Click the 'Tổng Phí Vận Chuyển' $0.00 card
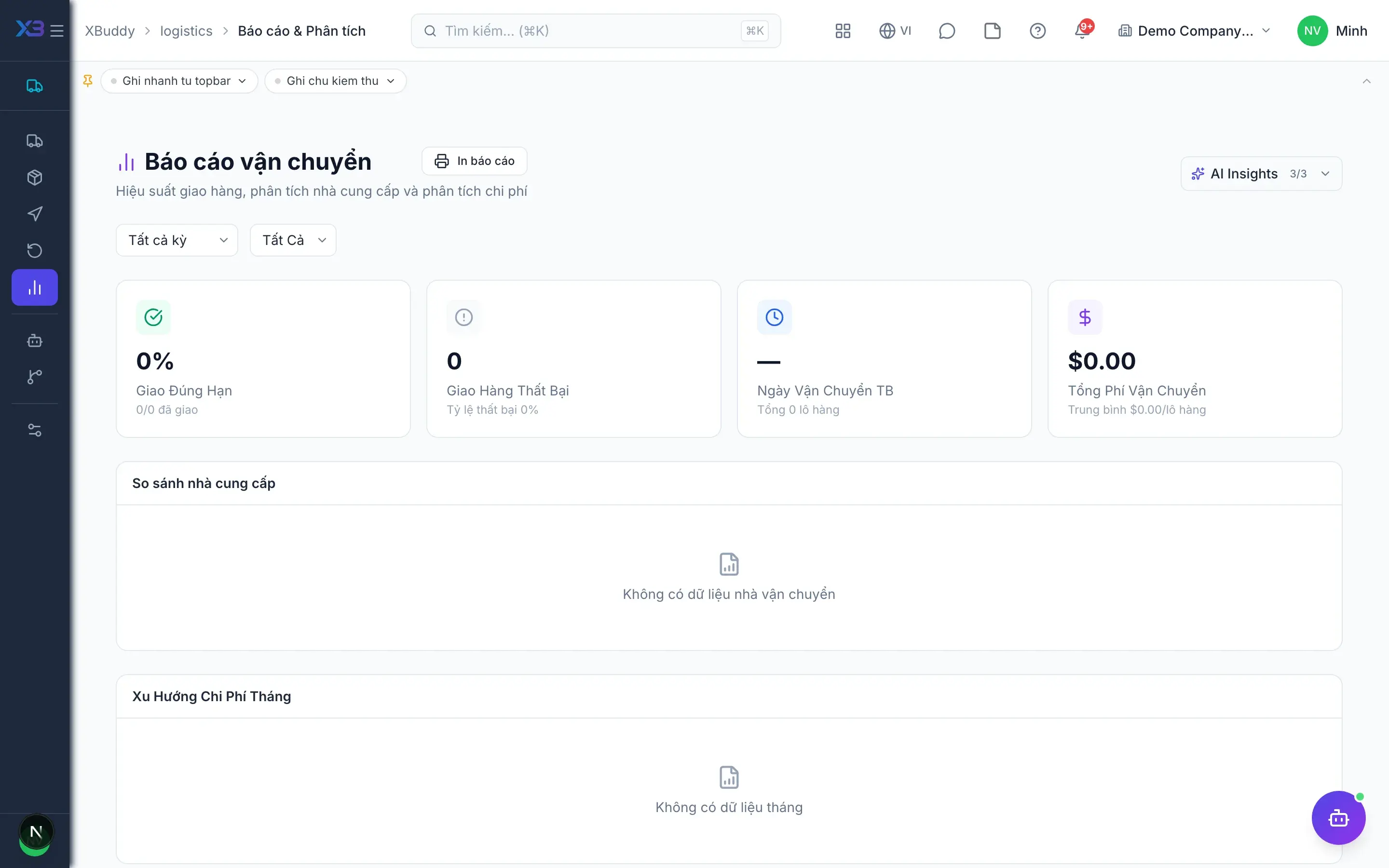Screen dimensions: 1389x868 tap(1195, 359)
